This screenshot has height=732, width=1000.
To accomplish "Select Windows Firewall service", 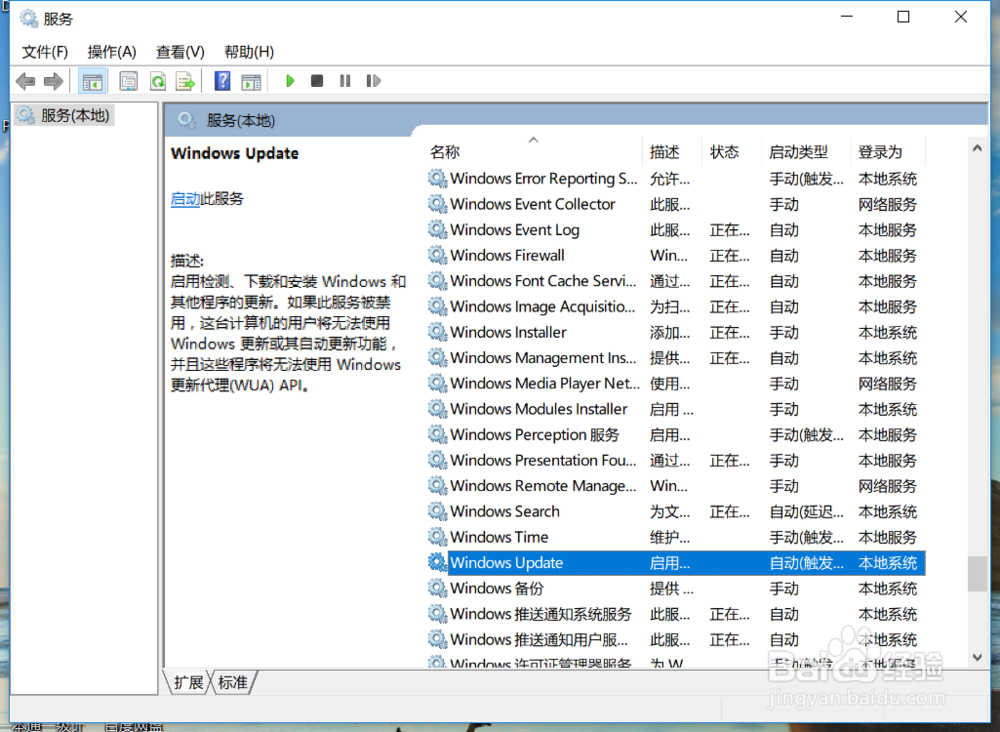I will coord(675,255).
